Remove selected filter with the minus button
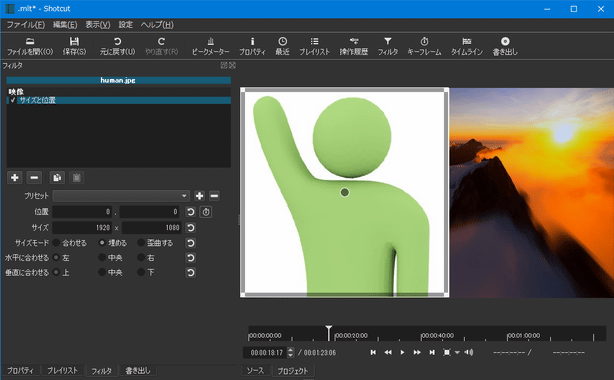The width and height of the screenshot is (614, 380). click(34, 177)
